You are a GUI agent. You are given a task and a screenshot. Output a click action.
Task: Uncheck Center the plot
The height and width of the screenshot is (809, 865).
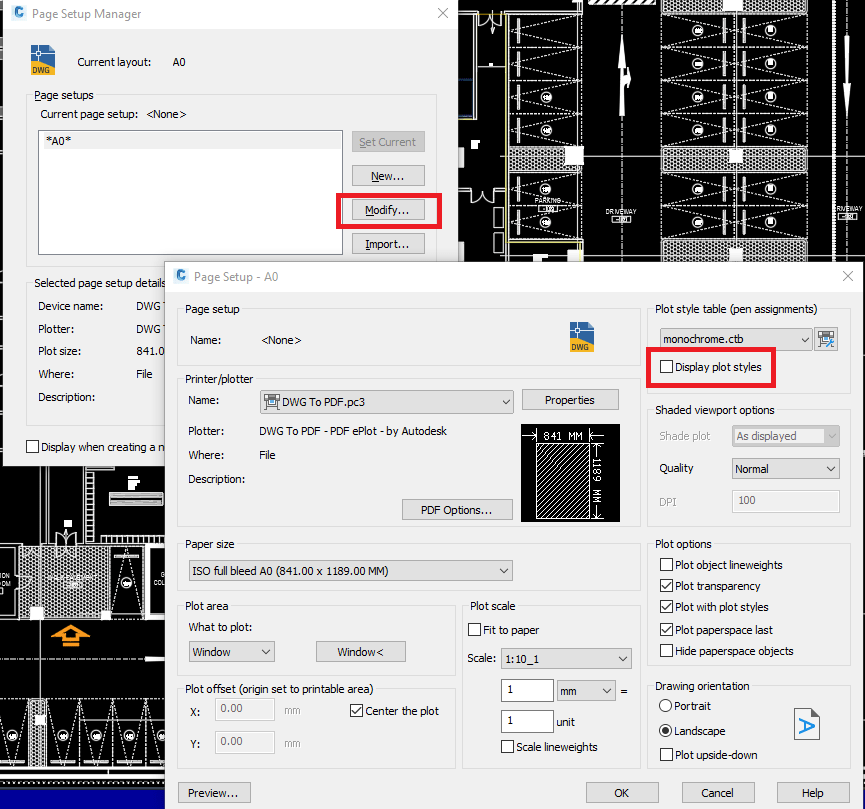point(357,710)
